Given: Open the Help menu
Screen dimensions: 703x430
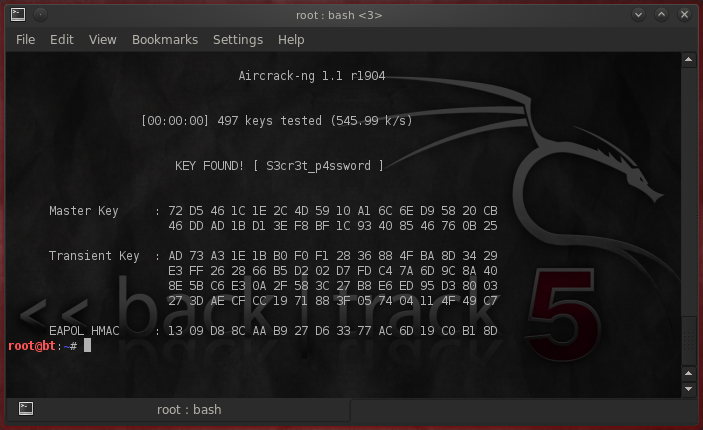Looking at the screenshot, I should coord(291,40).
